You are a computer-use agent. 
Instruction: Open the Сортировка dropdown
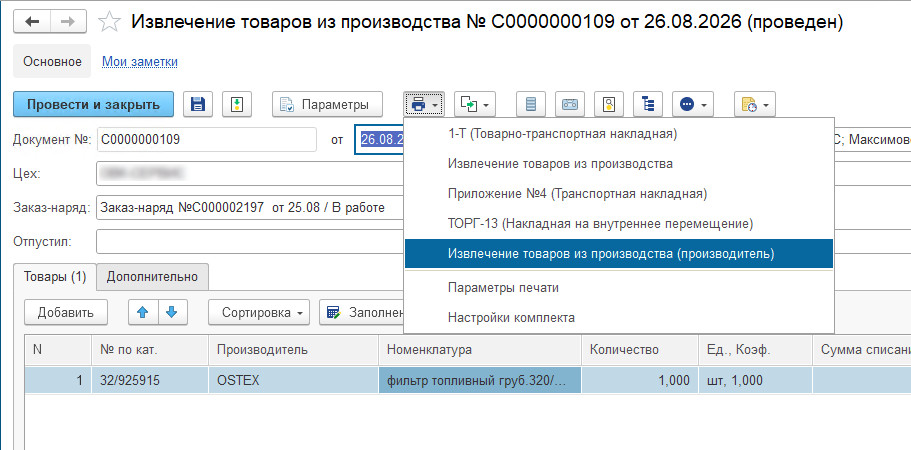pos(259,312)
